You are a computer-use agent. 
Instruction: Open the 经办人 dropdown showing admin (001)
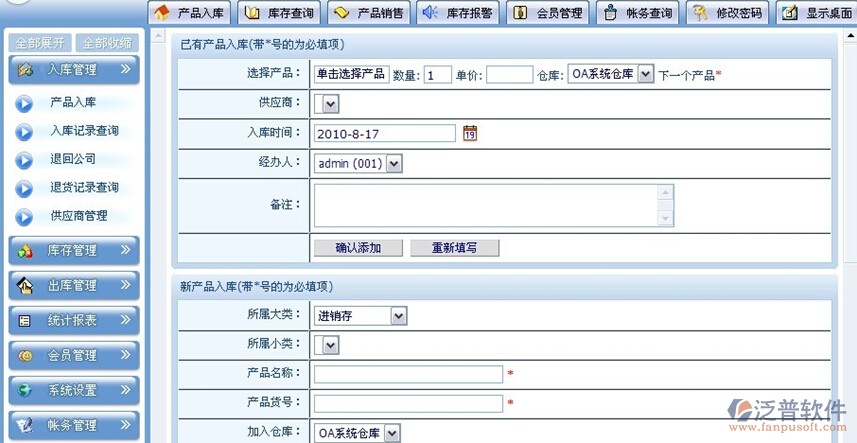358,163
